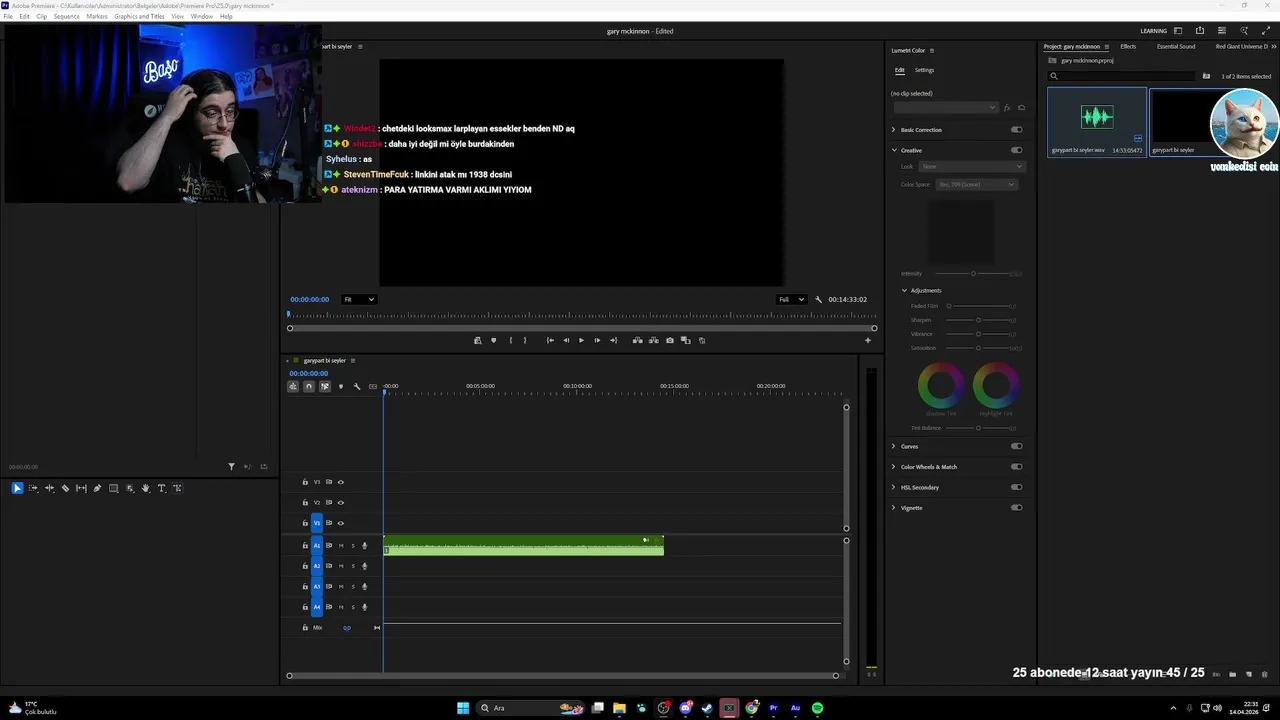Switch to the Effects panel tab
Image resolution: width=1280 pixels, height=720 pixels.
1128,46
